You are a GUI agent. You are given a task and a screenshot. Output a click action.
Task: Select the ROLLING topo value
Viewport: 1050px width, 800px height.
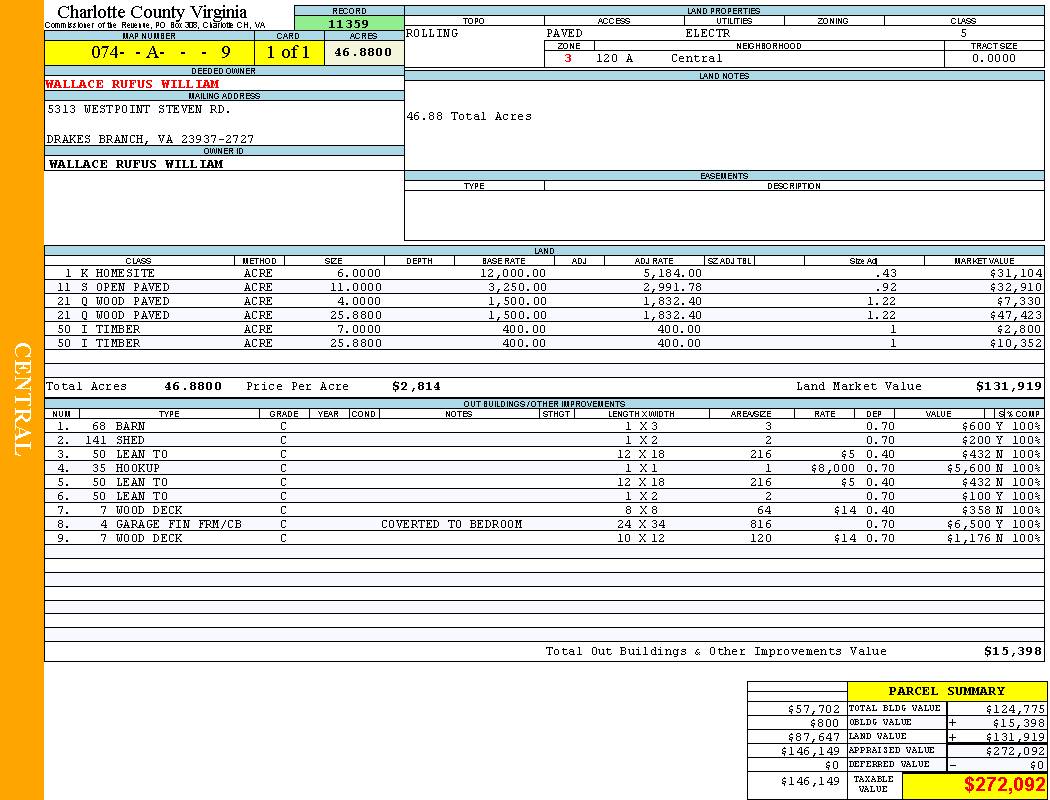[x=432, y=33]
